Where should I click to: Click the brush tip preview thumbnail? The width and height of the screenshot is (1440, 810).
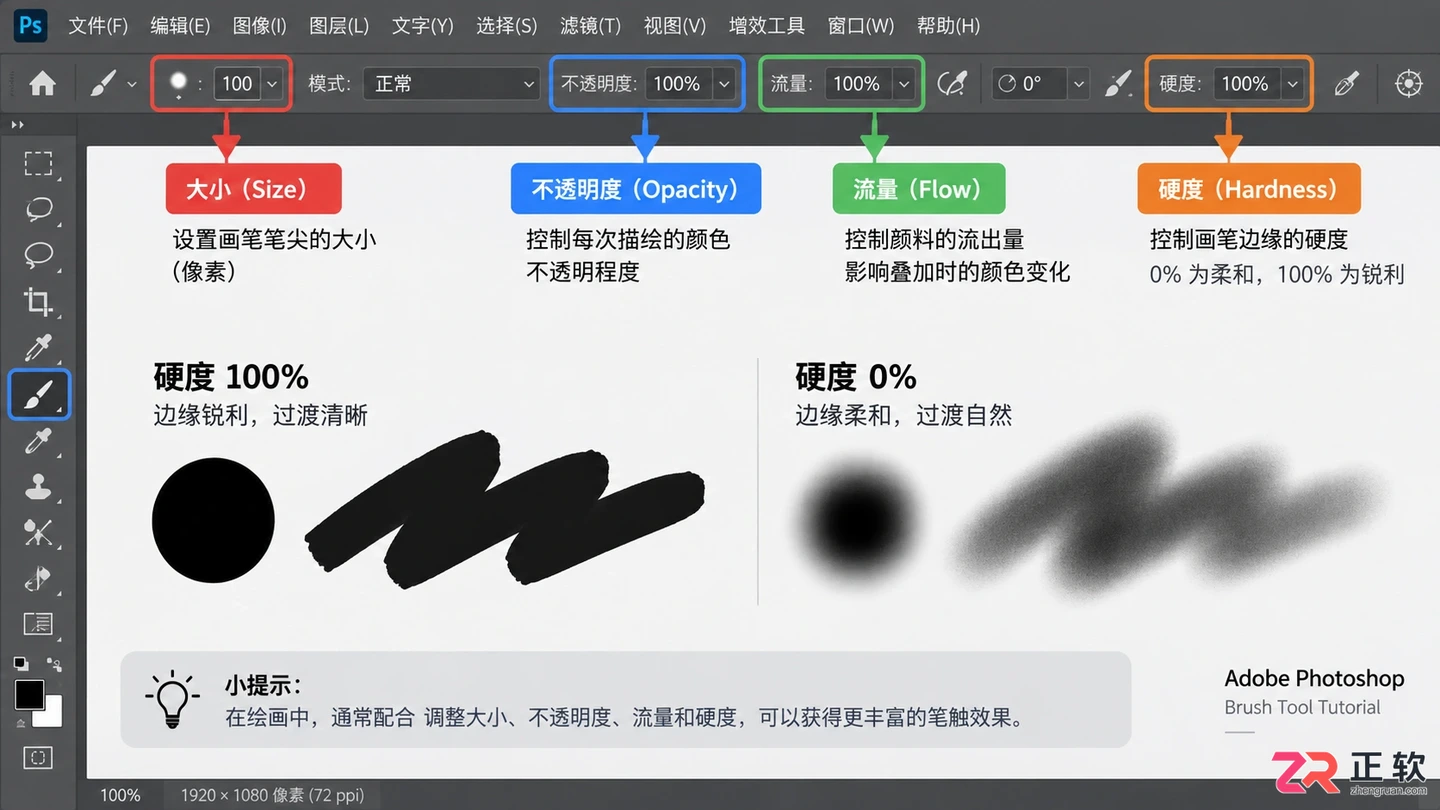pyautogui.click(x=179, y=83)
